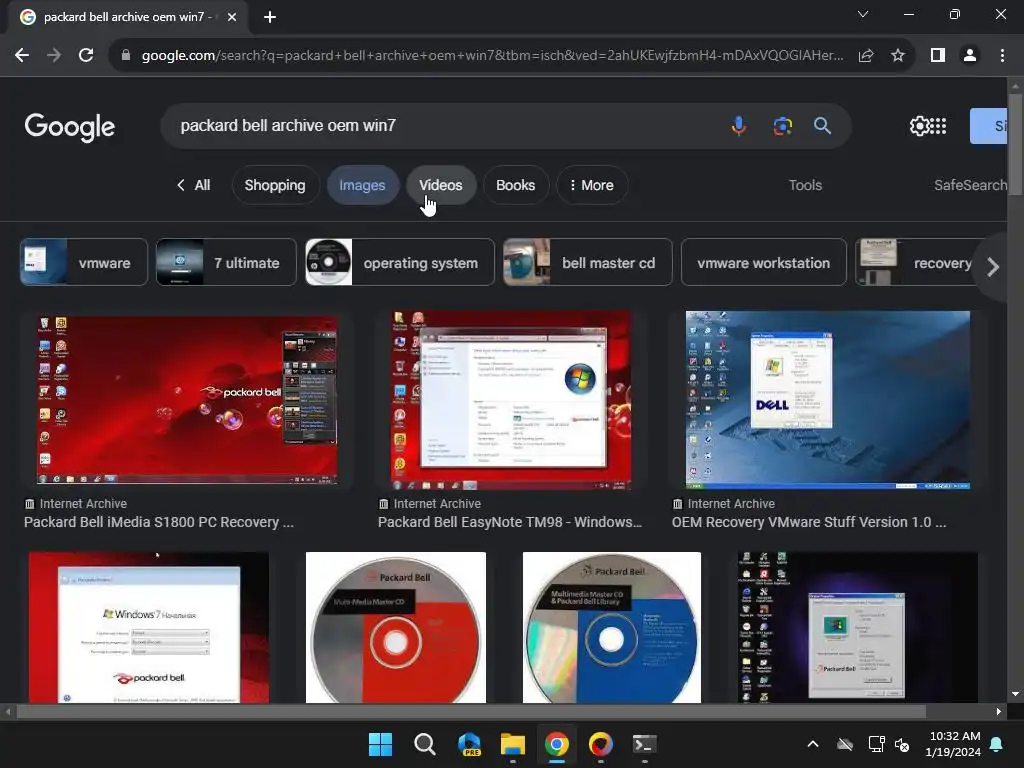Image resolution: width=1024 pixels, height=768 pixels.
Task: Open the Dell OEM Recovery VMware thumbnail
Action: tap(827, 400)
